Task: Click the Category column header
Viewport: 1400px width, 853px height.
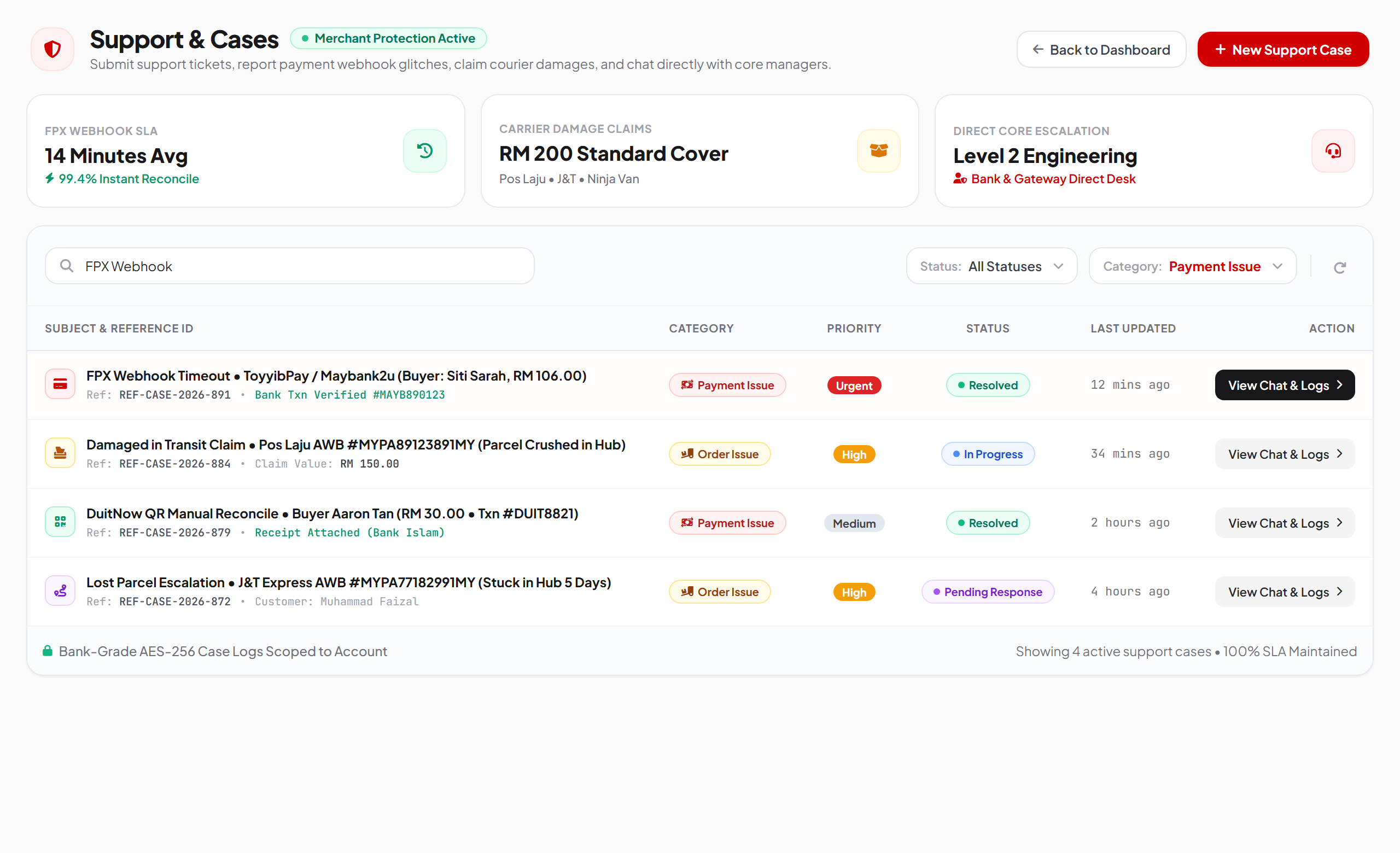Action: coord(701,328)
